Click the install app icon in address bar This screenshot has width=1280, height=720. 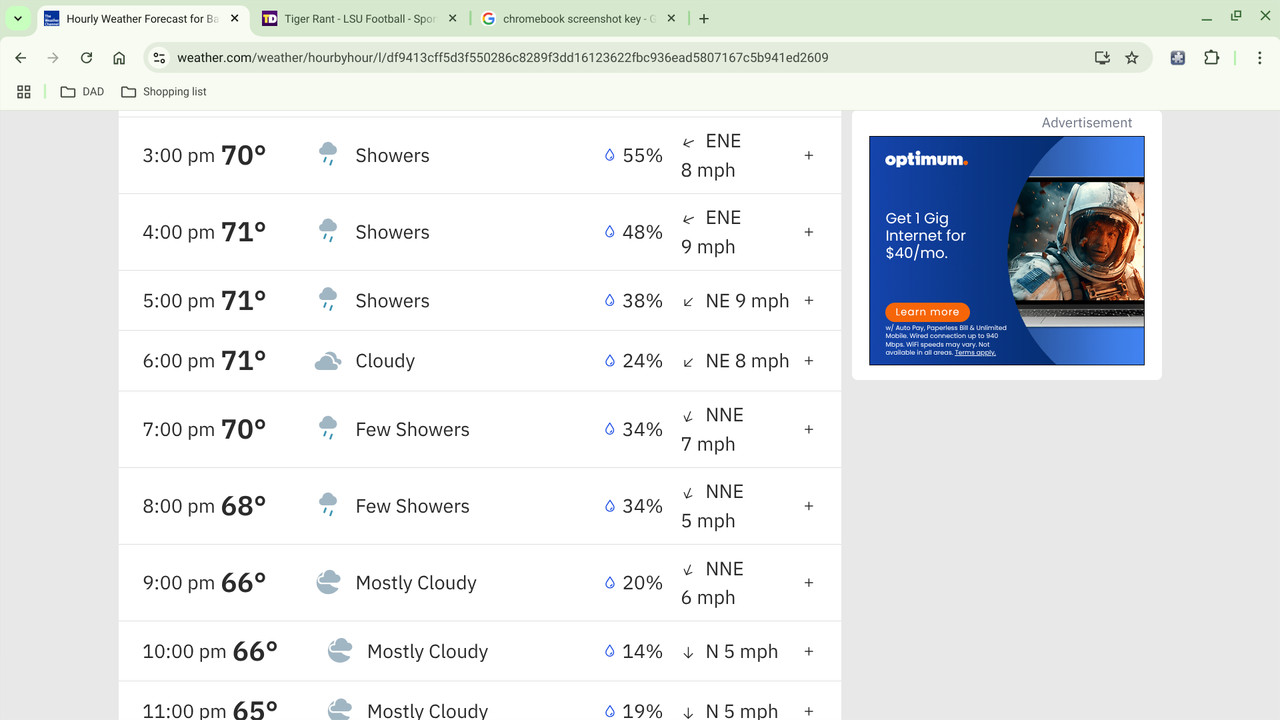[1102, 58]
